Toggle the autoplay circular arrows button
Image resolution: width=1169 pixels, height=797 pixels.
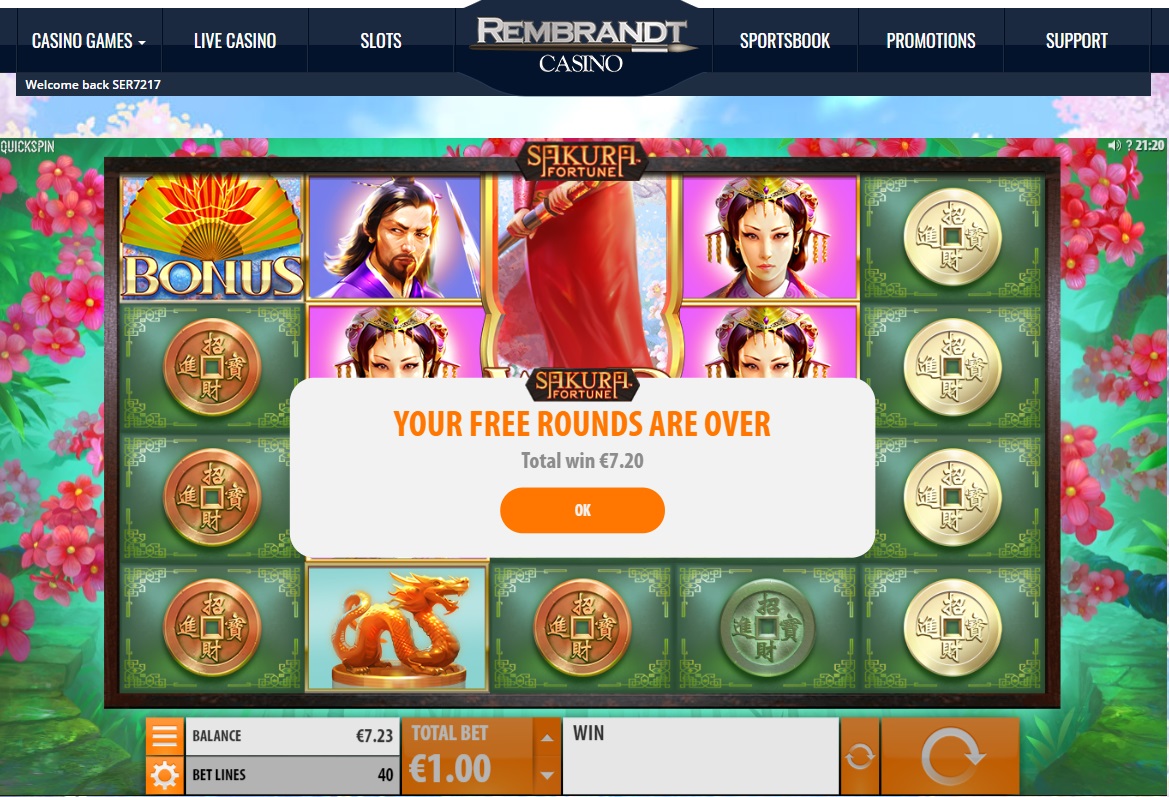(x=860, y=756)
